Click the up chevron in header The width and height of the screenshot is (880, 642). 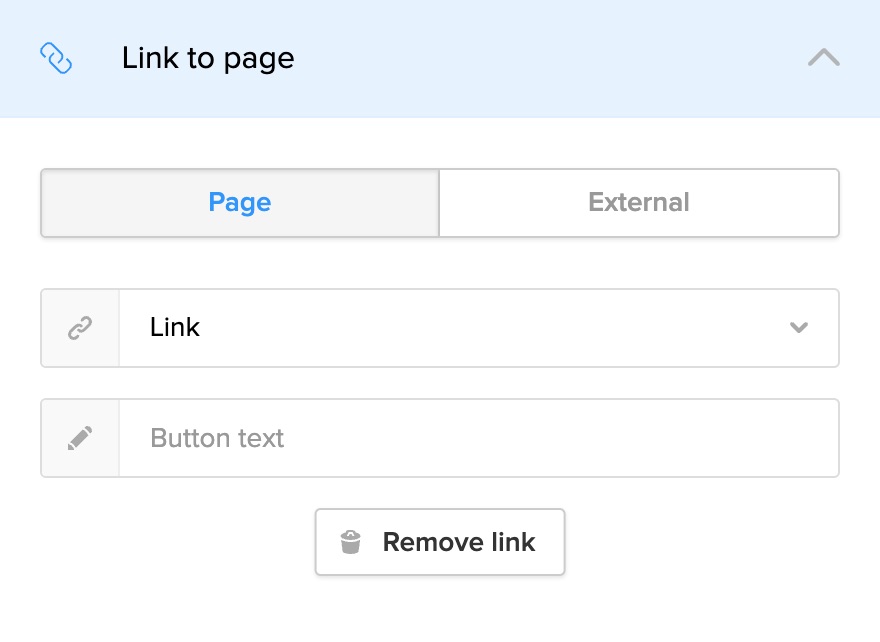823,58
